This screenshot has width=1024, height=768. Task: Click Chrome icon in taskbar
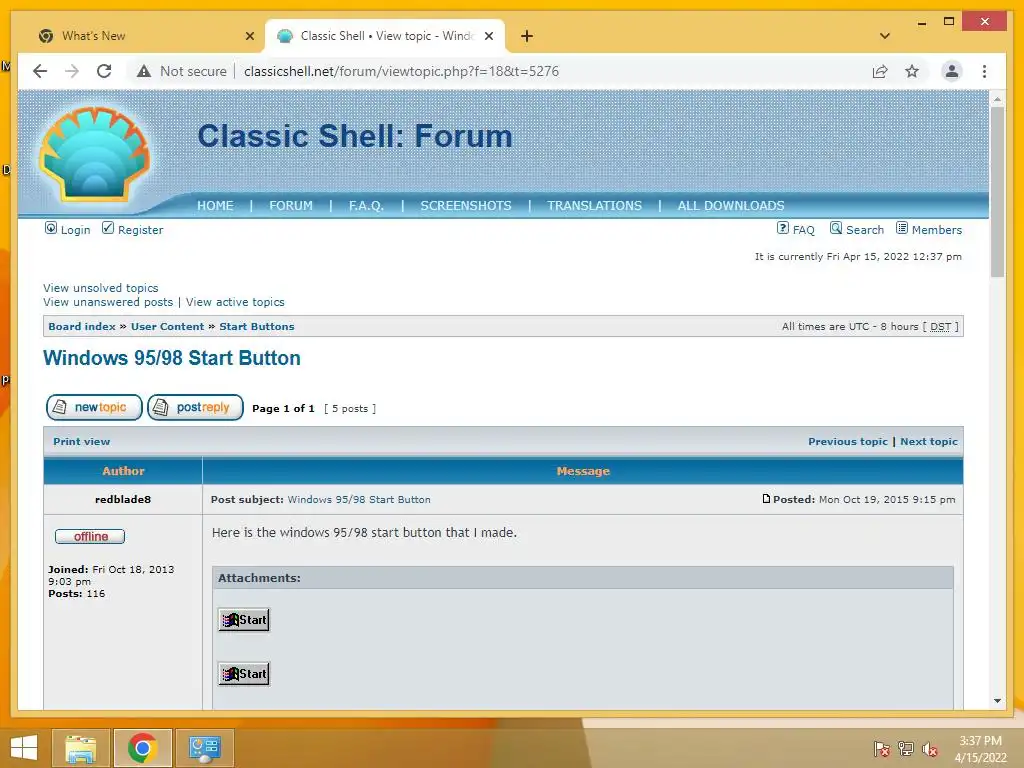[142, 748]
